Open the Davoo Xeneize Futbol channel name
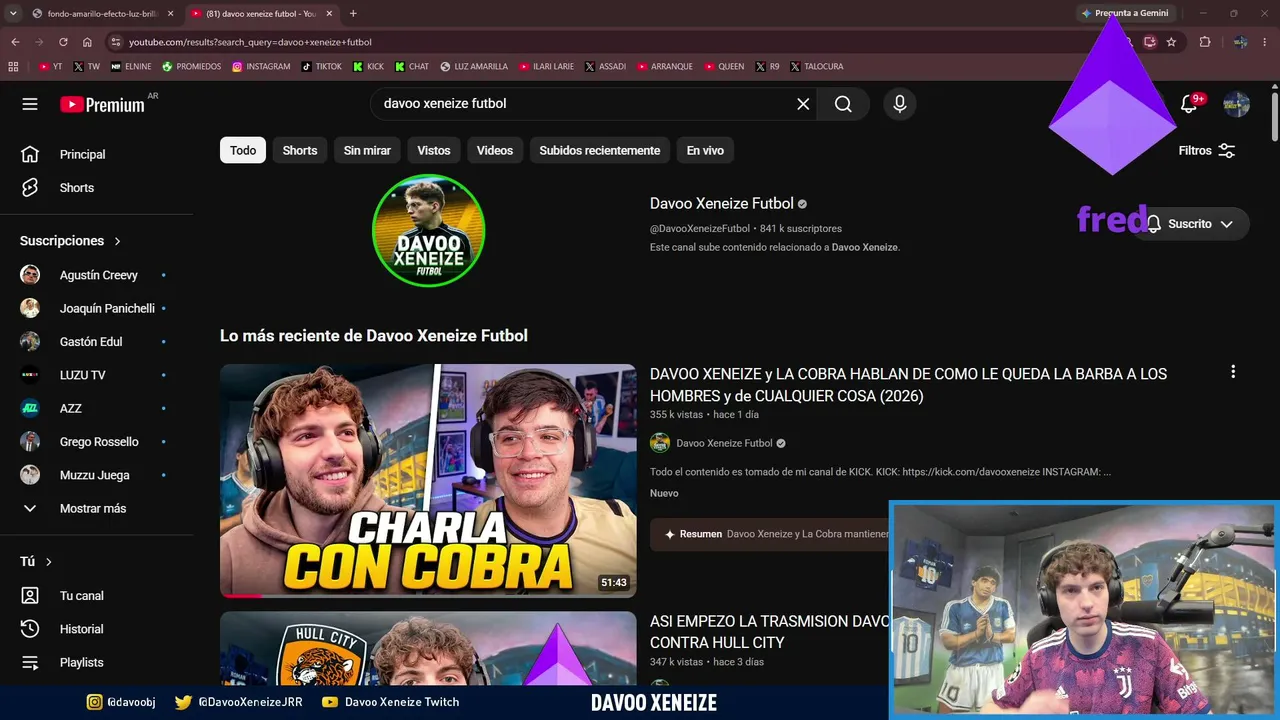The height and width of the screenshot is (720, 1280). [x=722, y=203]
